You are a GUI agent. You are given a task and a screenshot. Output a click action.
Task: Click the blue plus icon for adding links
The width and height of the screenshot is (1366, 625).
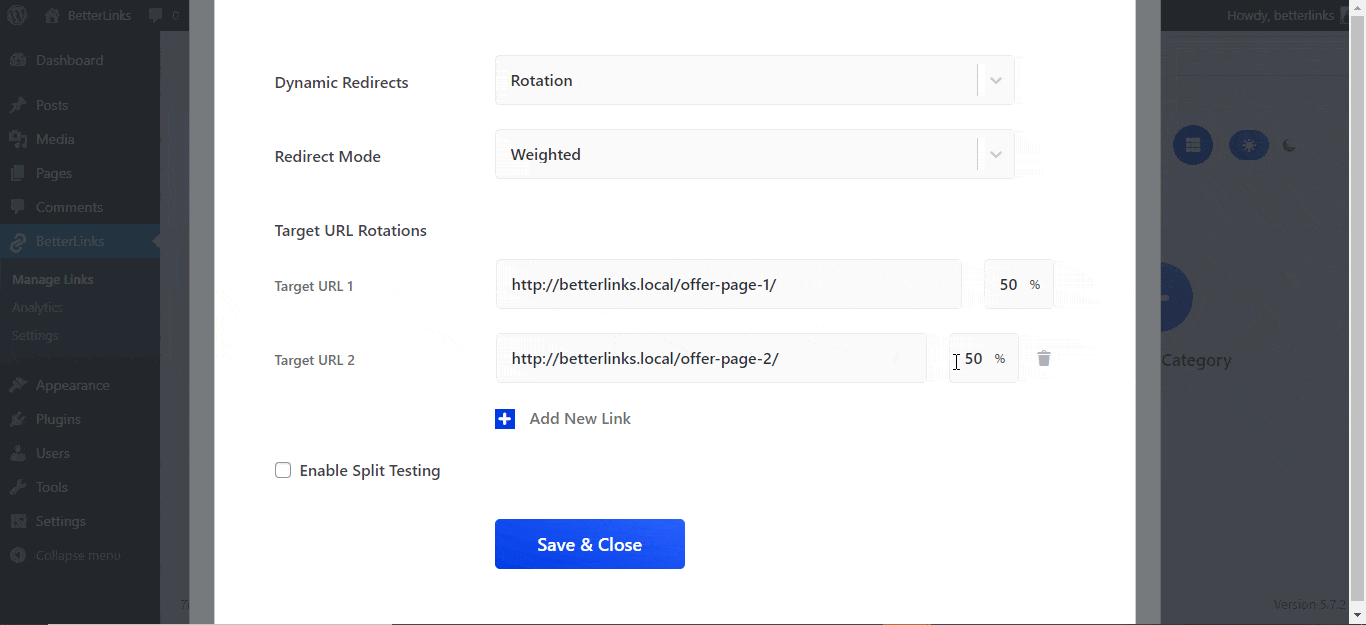[x=505, y=419]
